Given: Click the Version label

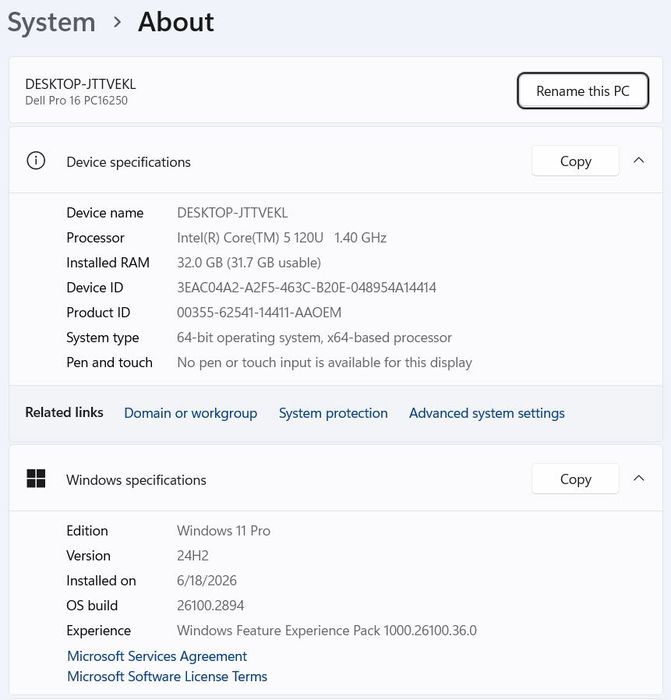Looking at the screenshot, I should coord(88,555).
